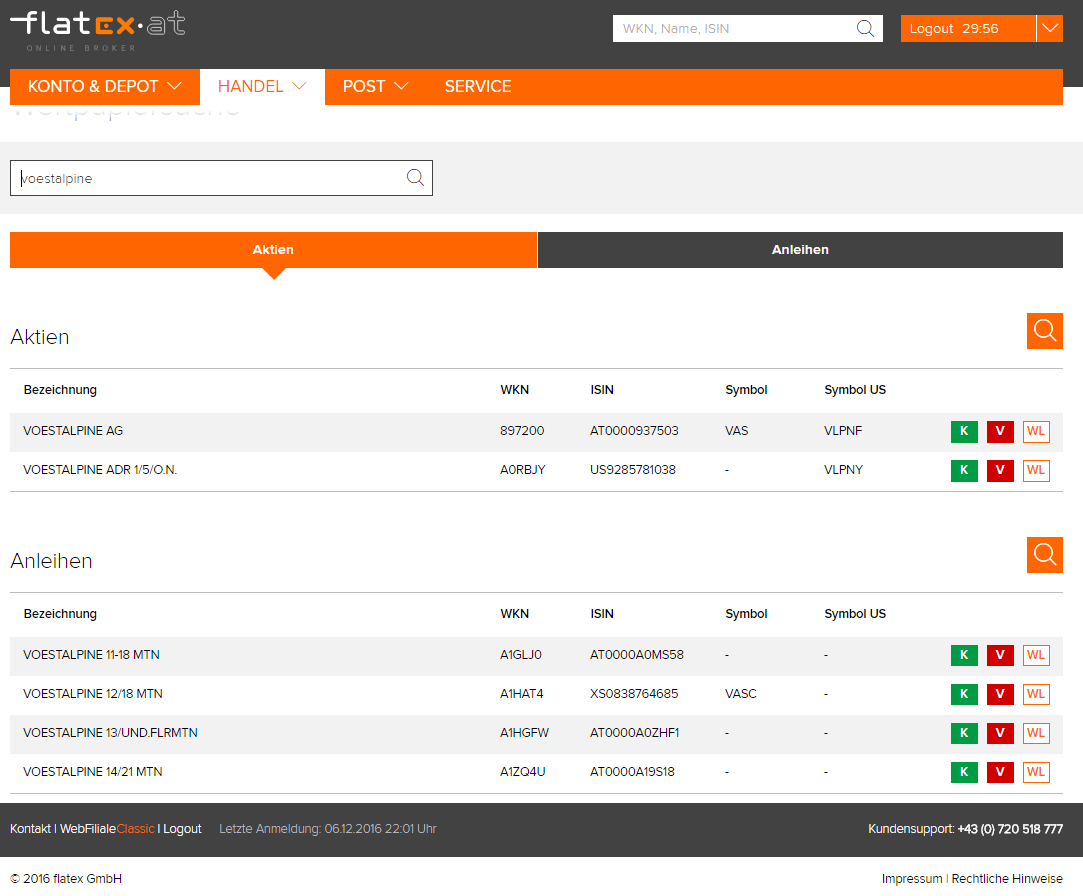Add VOESTALPINE AG to watchlist (WL)
This screenshot has height=896, width=1083.
pyautogui.click(x=1036, y=431)
